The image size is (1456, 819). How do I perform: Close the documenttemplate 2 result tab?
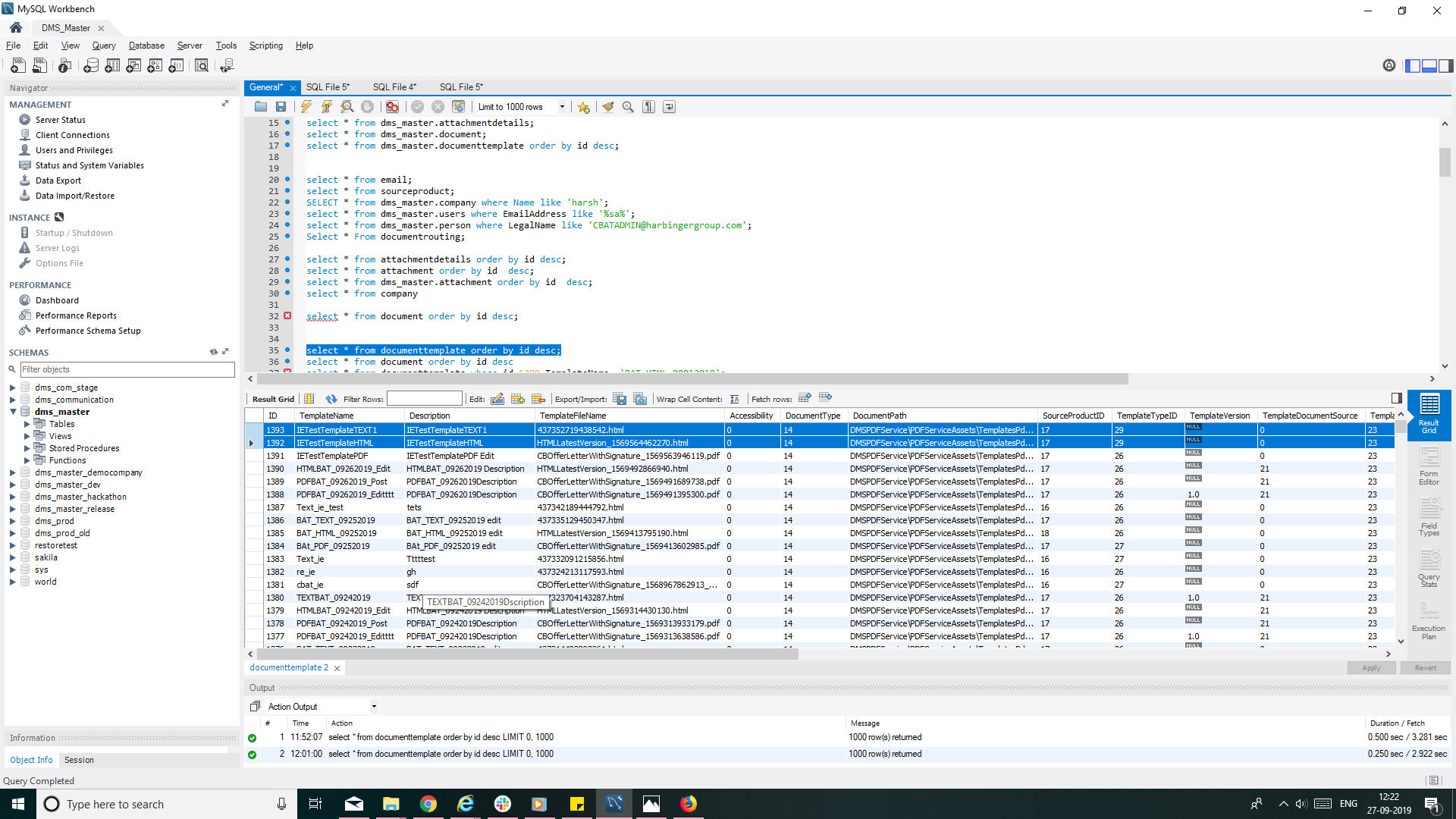(337, 668)
